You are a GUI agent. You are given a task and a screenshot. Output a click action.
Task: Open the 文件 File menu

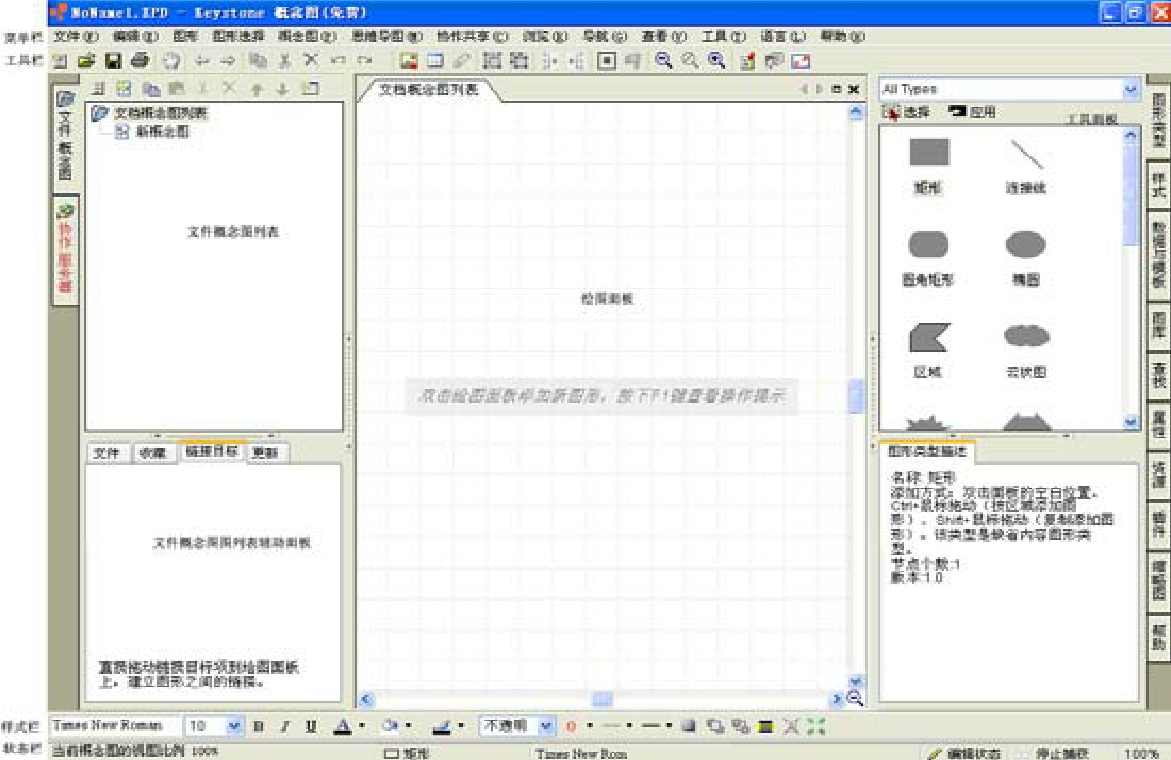tap(75, 36)
